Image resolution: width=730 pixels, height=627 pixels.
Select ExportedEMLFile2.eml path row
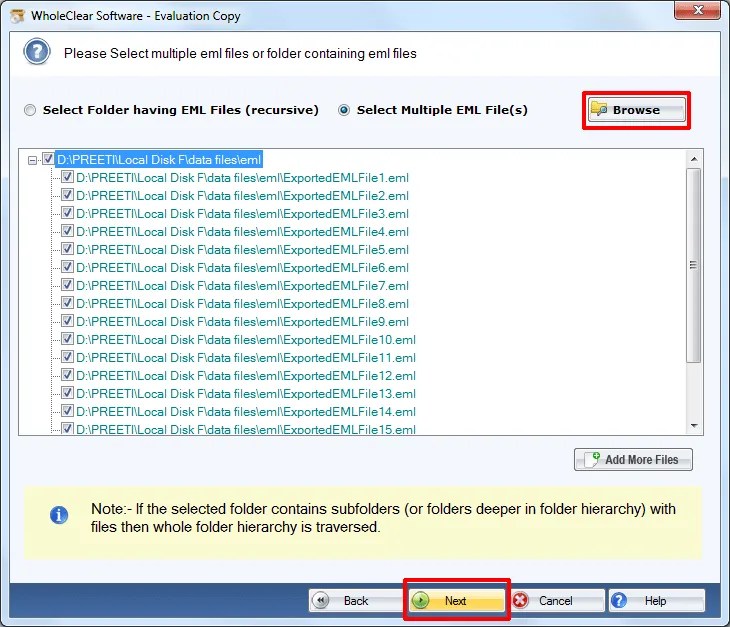pyautogui.click(x=242, y=196)
